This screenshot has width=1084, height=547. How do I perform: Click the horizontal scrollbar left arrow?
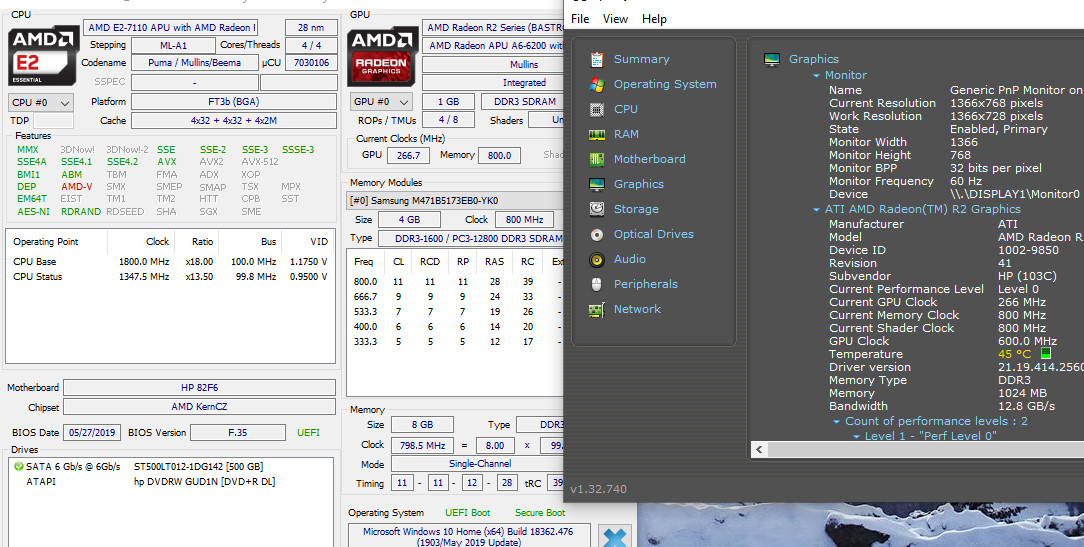pyautogui.click(x=759, y=450)
